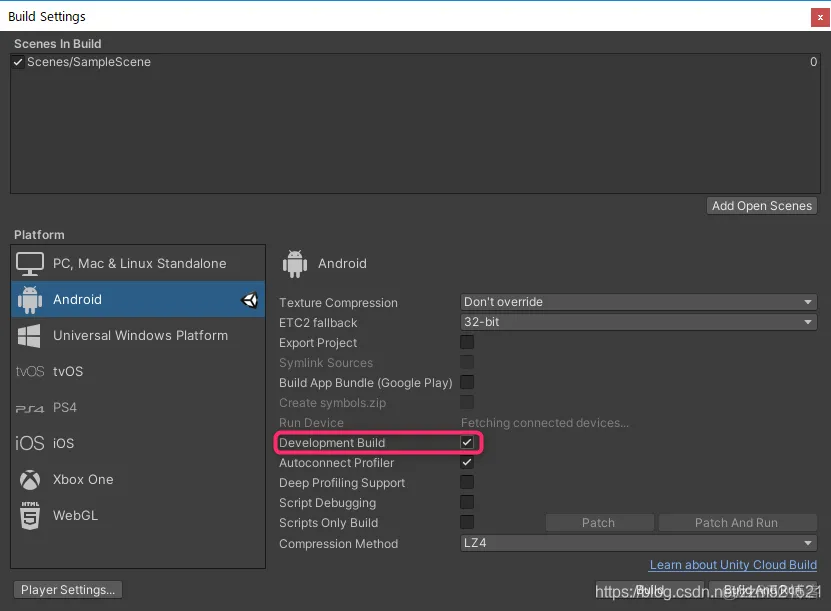Click the Deep Profiling Support label
Screen dimensions: 831x611
pos(342,483)
